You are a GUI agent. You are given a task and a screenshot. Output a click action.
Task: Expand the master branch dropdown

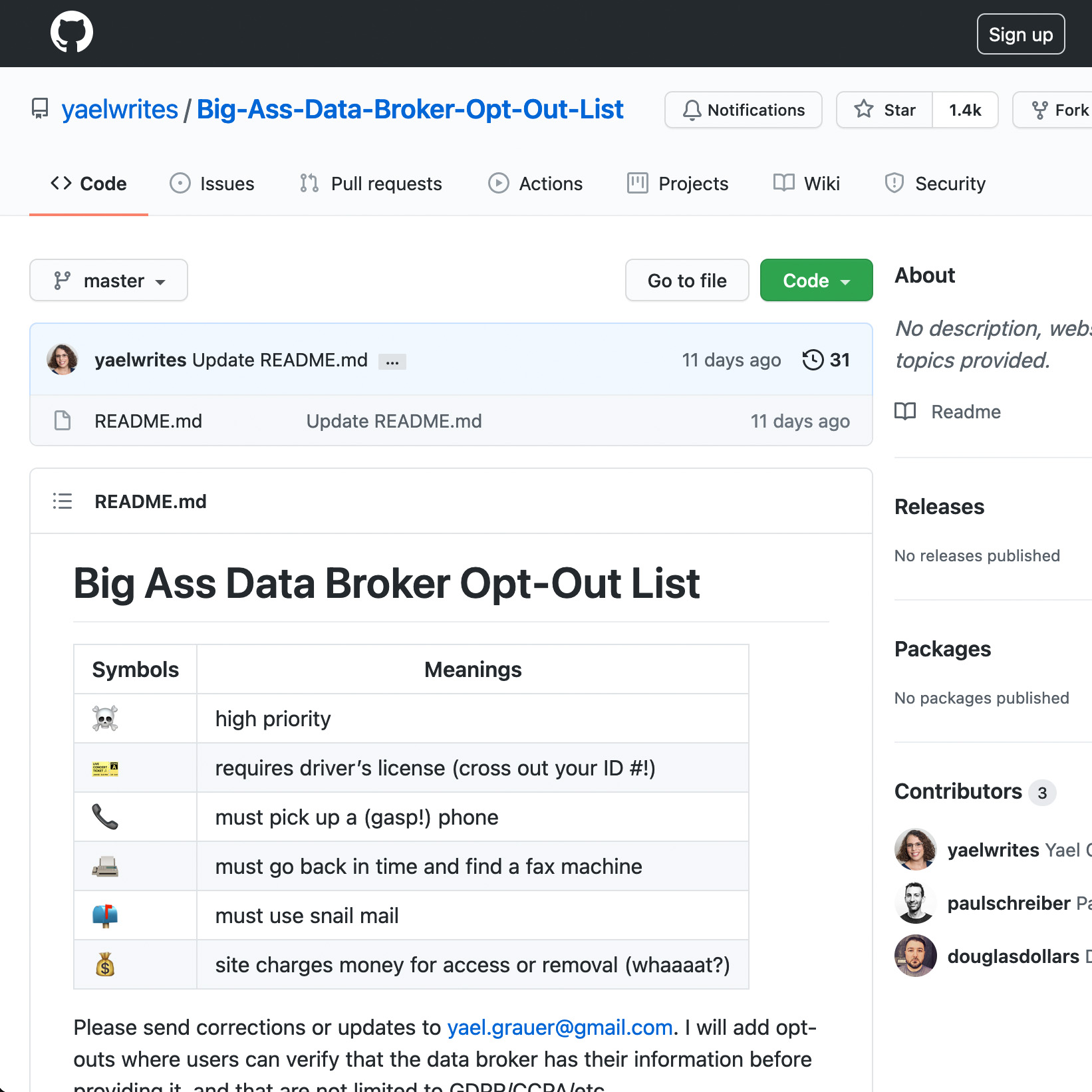108,280
